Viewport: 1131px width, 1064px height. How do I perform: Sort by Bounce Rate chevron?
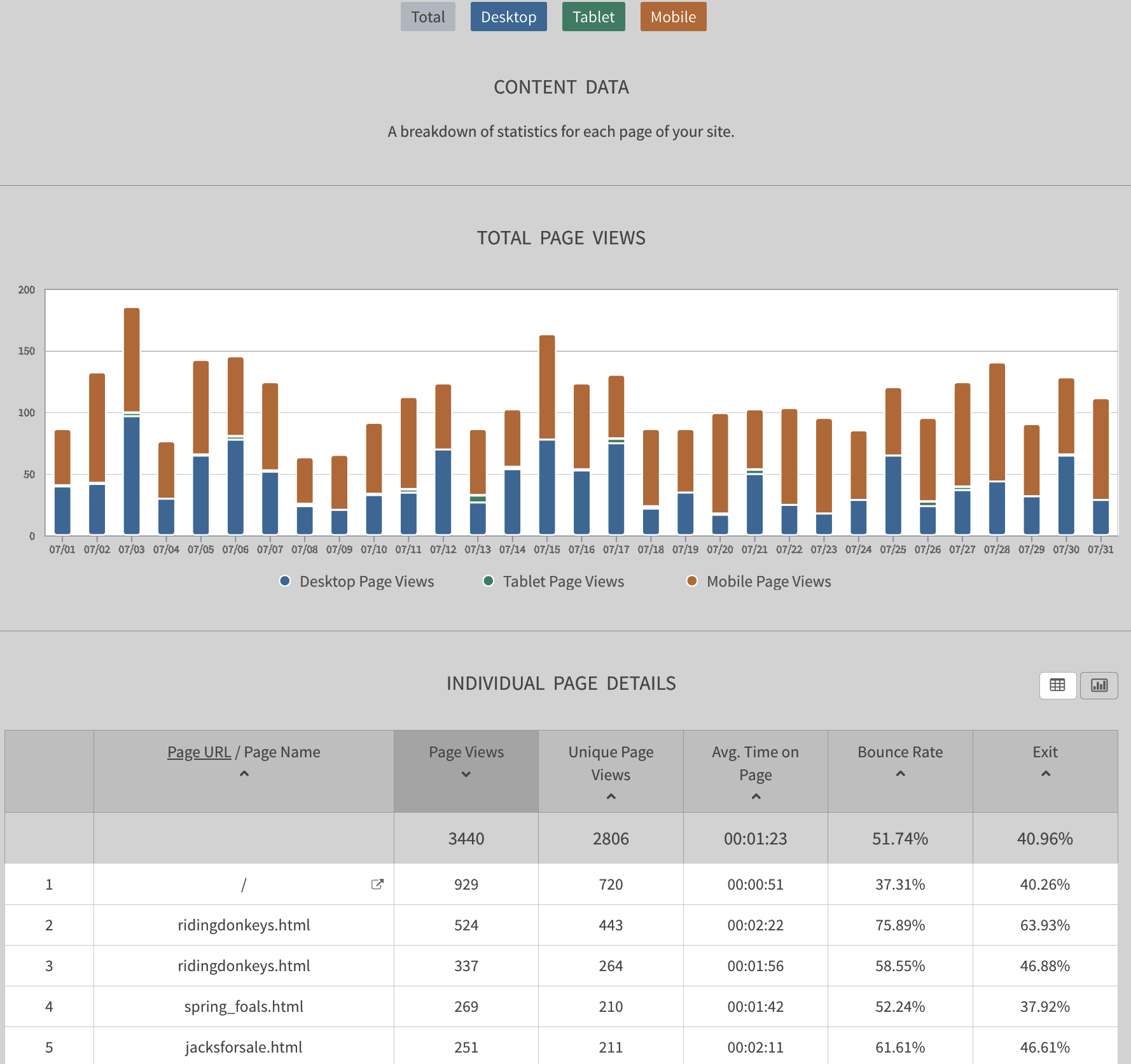[900, 774]
